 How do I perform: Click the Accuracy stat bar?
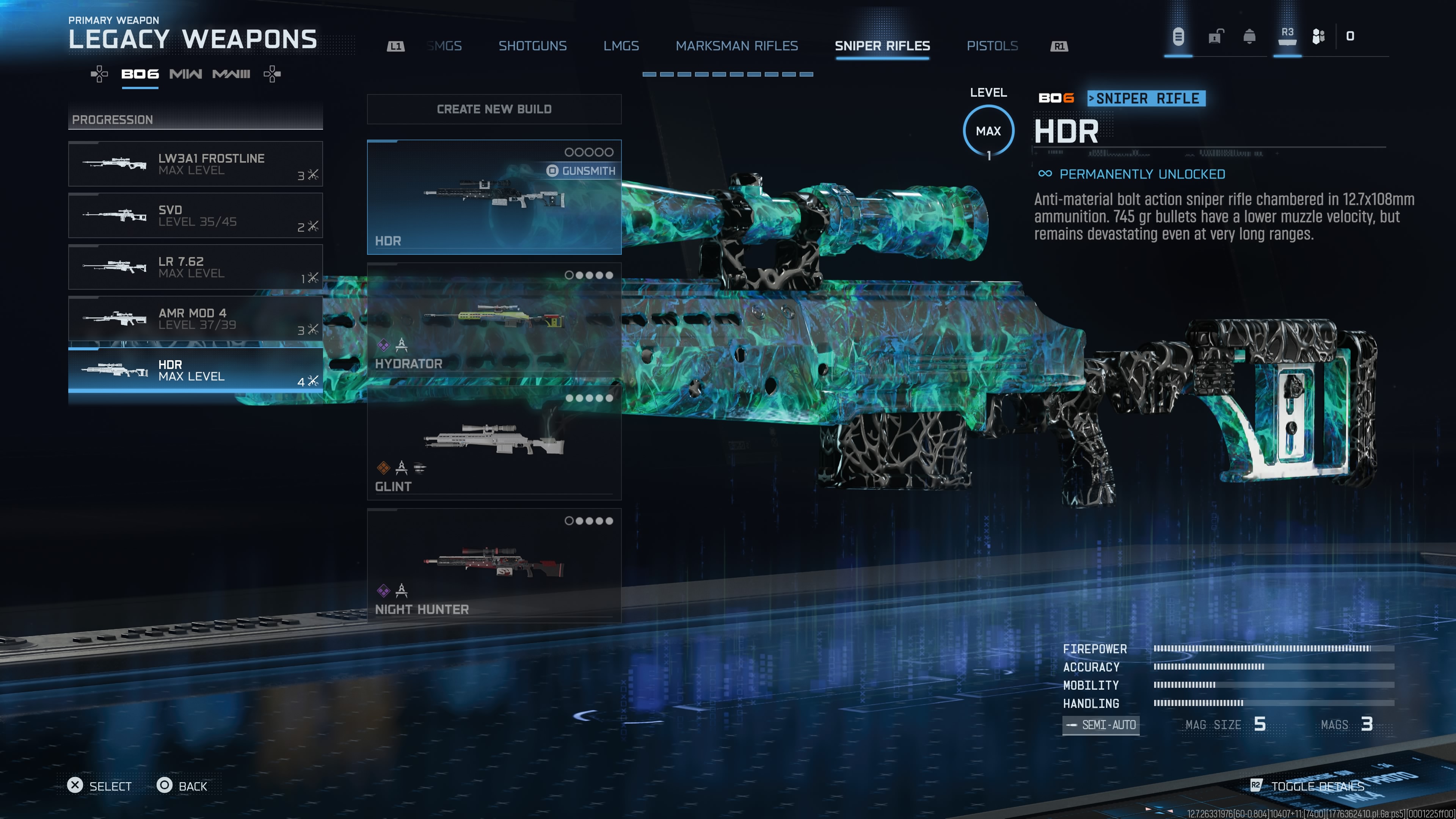coord(1274,667)
